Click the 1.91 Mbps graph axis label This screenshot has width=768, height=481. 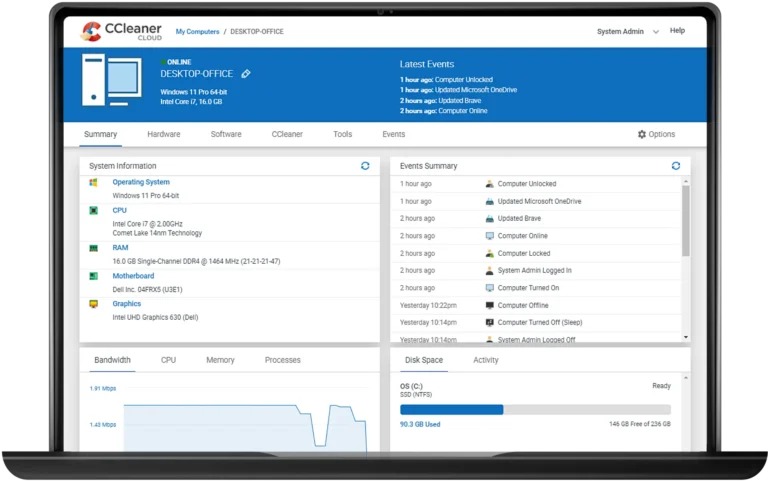[x=103, y=388]
